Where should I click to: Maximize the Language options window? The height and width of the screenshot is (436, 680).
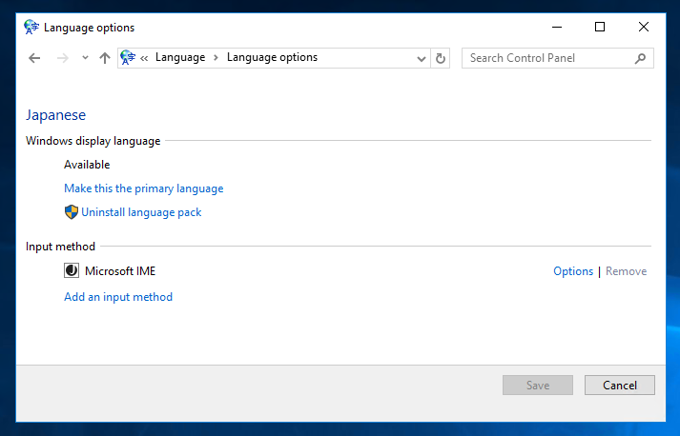(x=600, y=27)
